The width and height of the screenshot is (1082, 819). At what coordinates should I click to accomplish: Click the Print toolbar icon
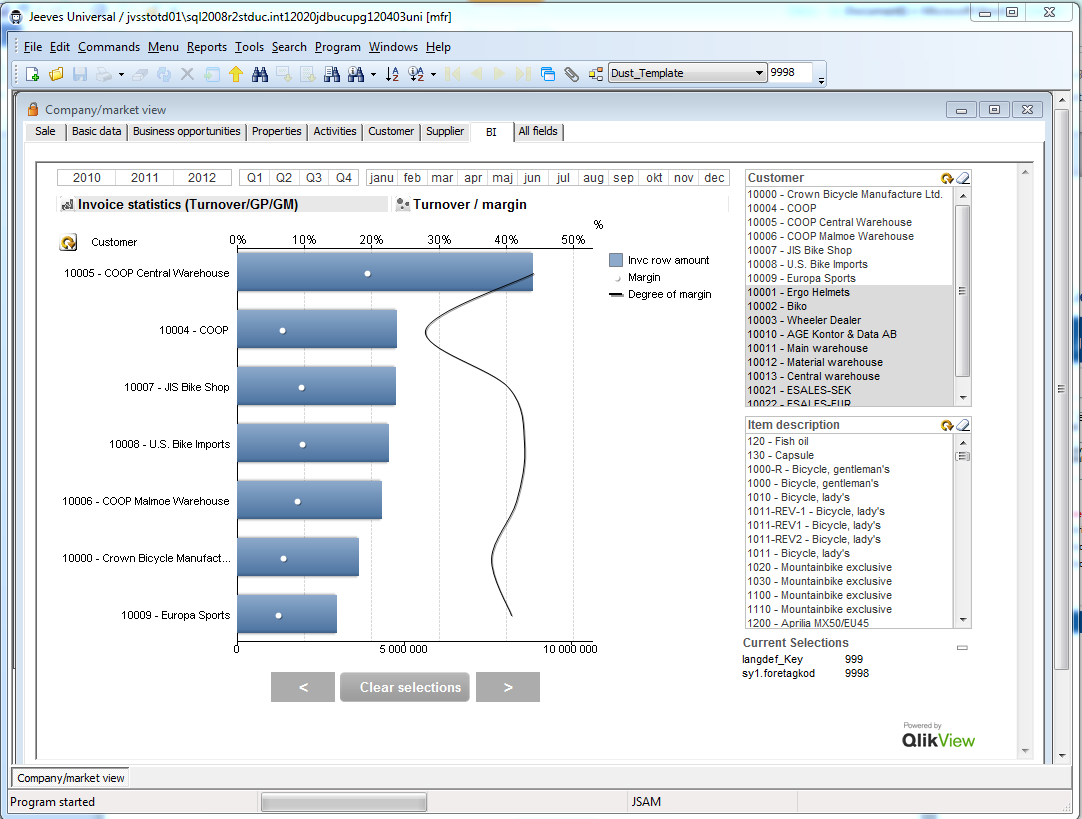(x=104, y=74)
